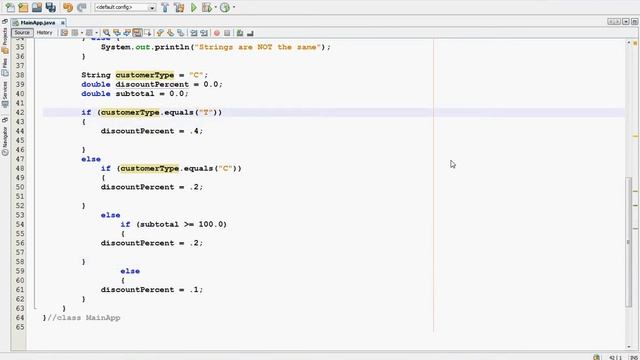Viewport: 640px width, 360px height.
Task: Open the Navigator side panel
Action: [5, 141]
